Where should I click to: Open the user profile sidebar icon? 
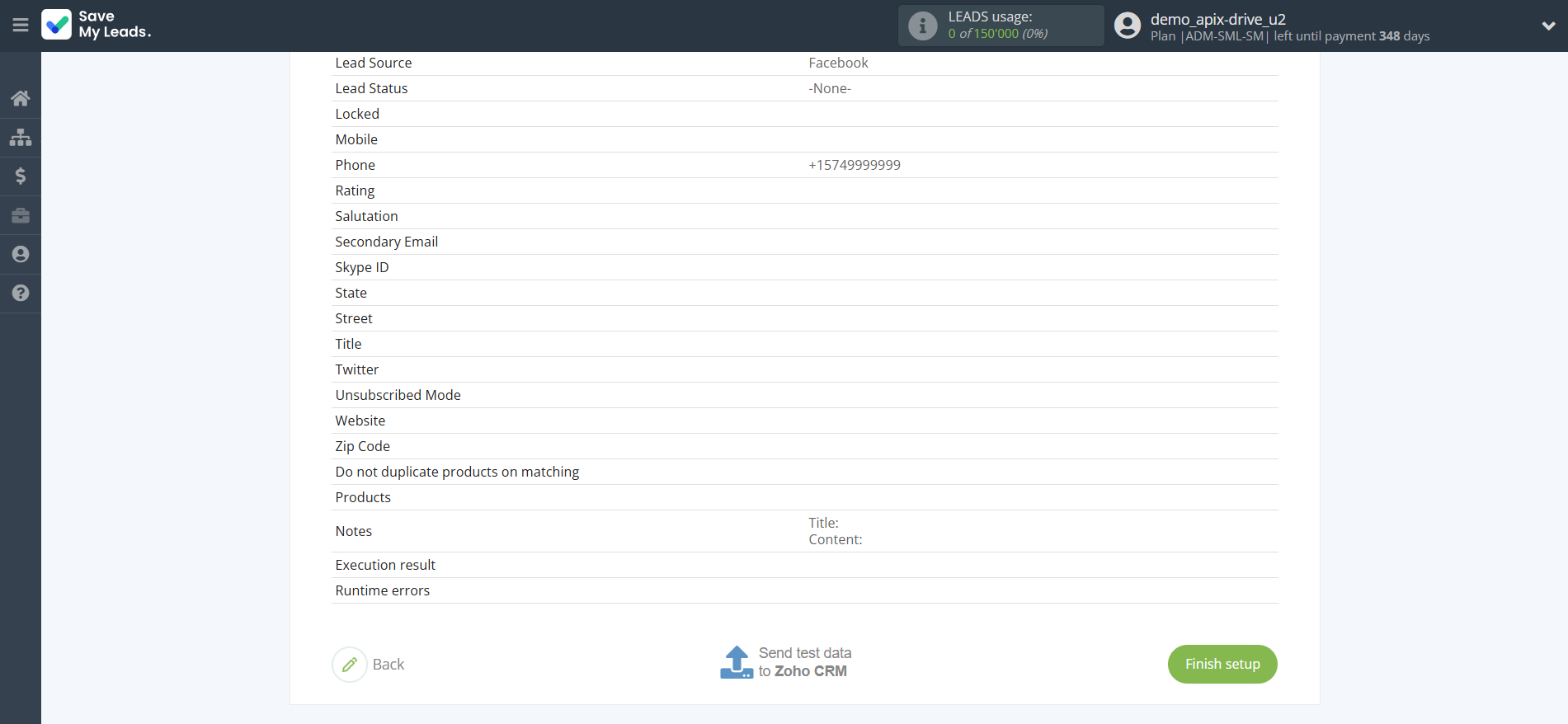tap(21, 254)
